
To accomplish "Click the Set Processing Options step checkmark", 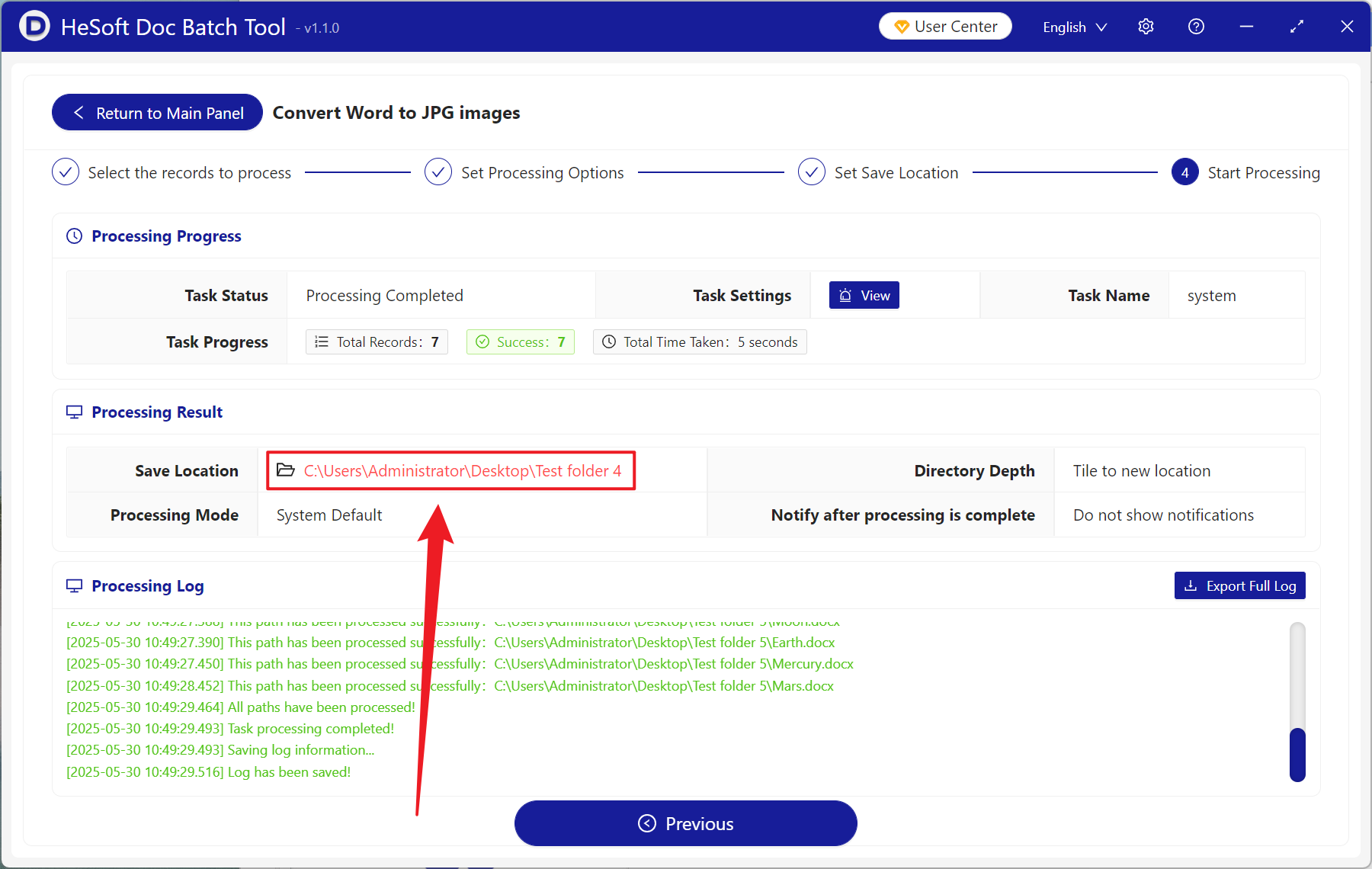I will [438, 172].
